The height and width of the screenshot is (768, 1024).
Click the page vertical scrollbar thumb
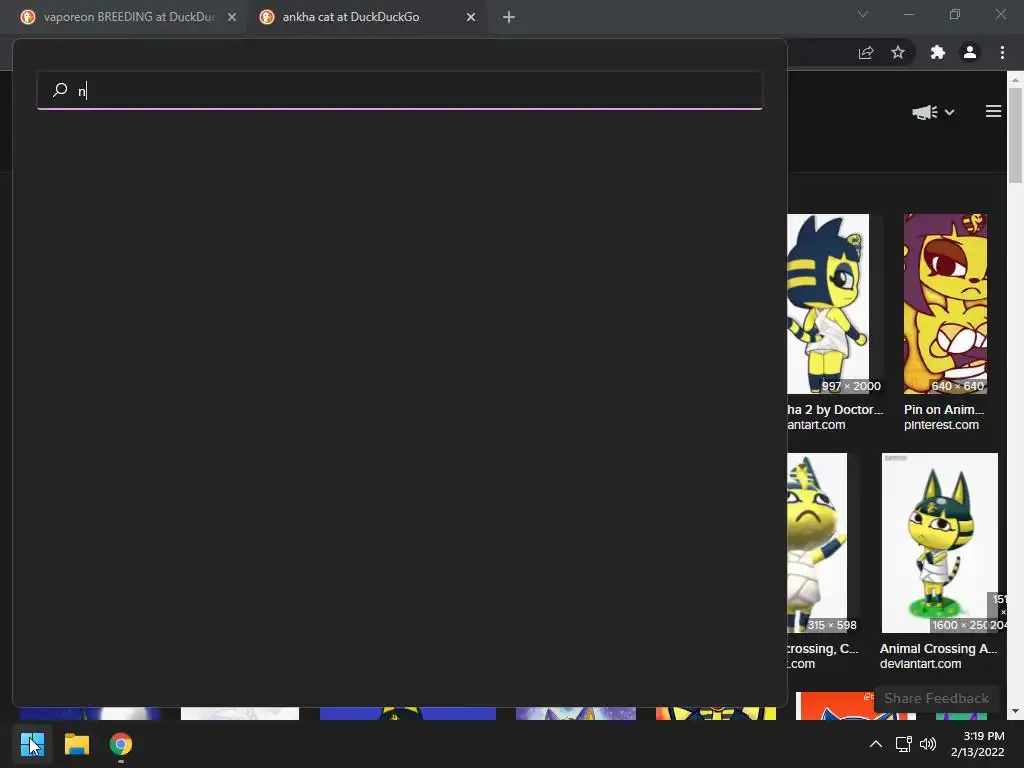[x=1015, y=135]
